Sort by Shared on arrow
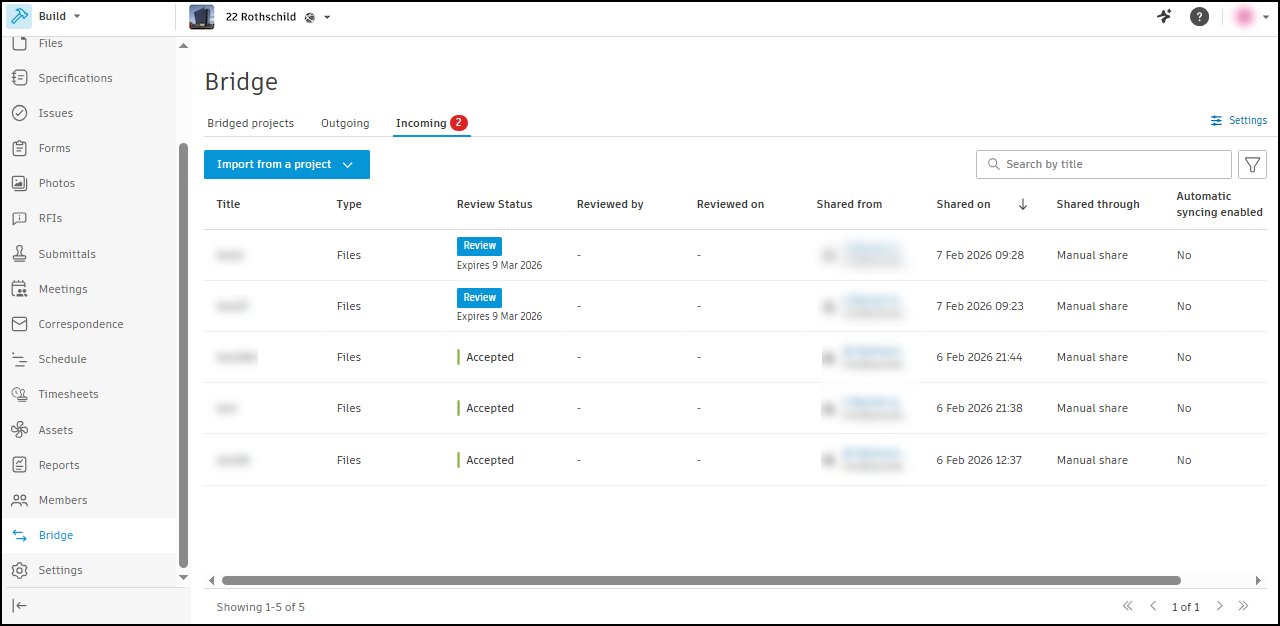 coord(1023,204)
